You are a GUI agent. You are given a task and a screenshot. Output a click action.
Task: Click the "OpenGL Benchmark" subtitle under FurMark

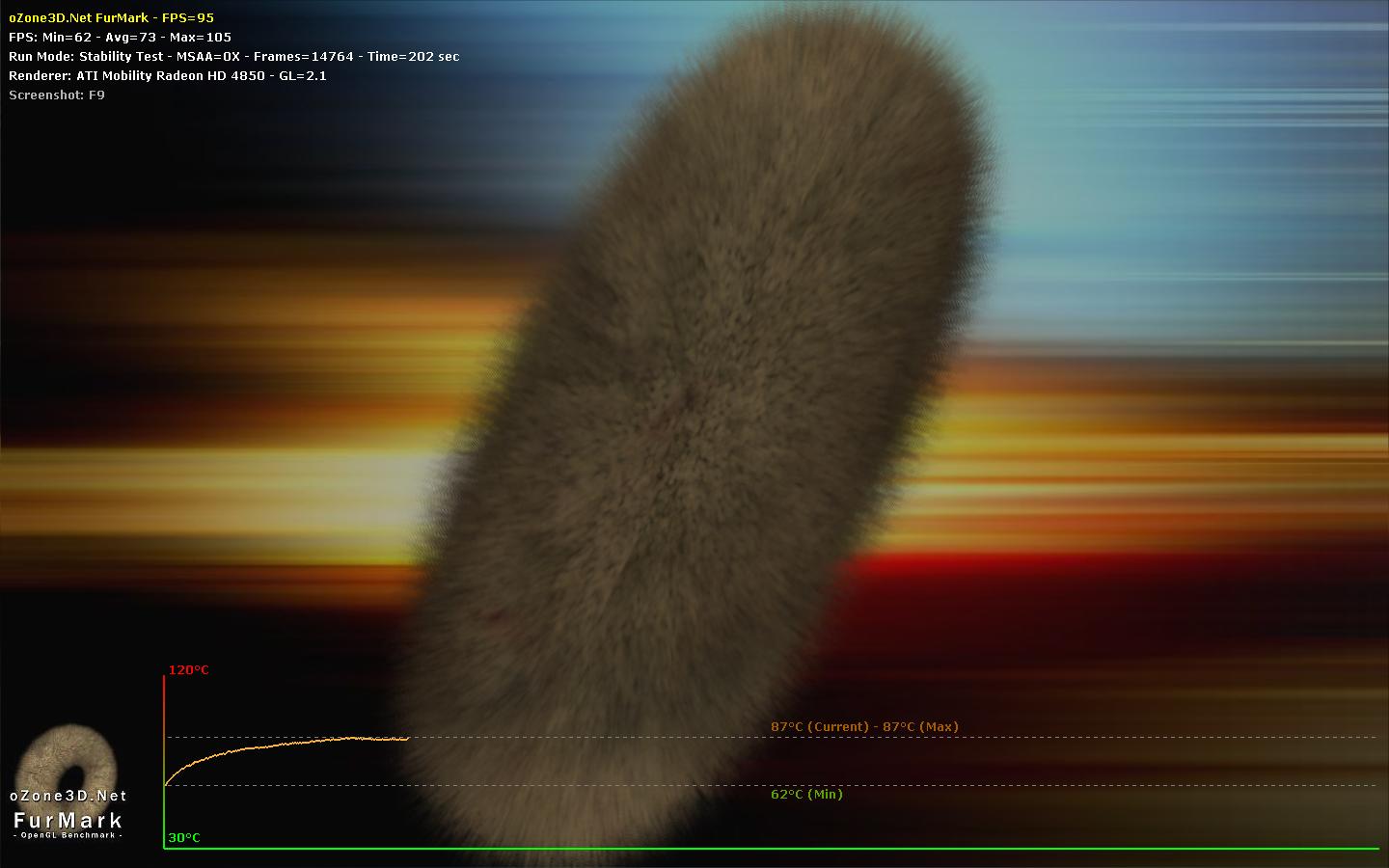pos(68,834)
